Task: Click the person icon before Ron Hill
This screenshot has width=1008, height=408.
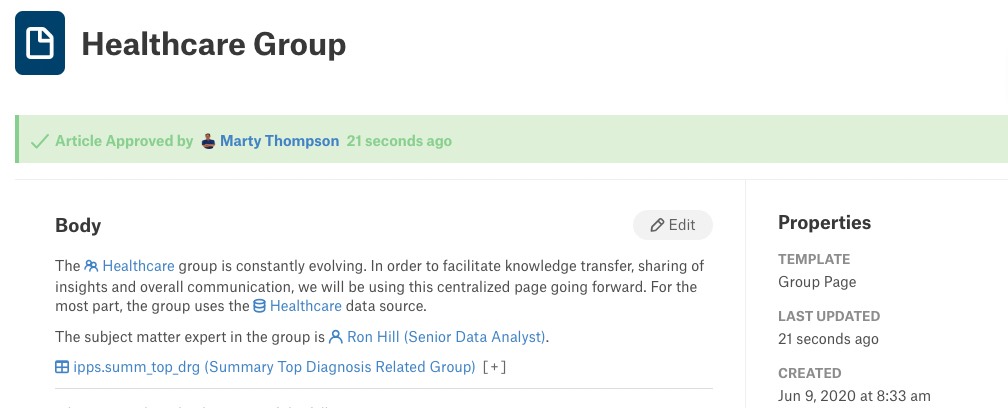Action: coord(336,337)
